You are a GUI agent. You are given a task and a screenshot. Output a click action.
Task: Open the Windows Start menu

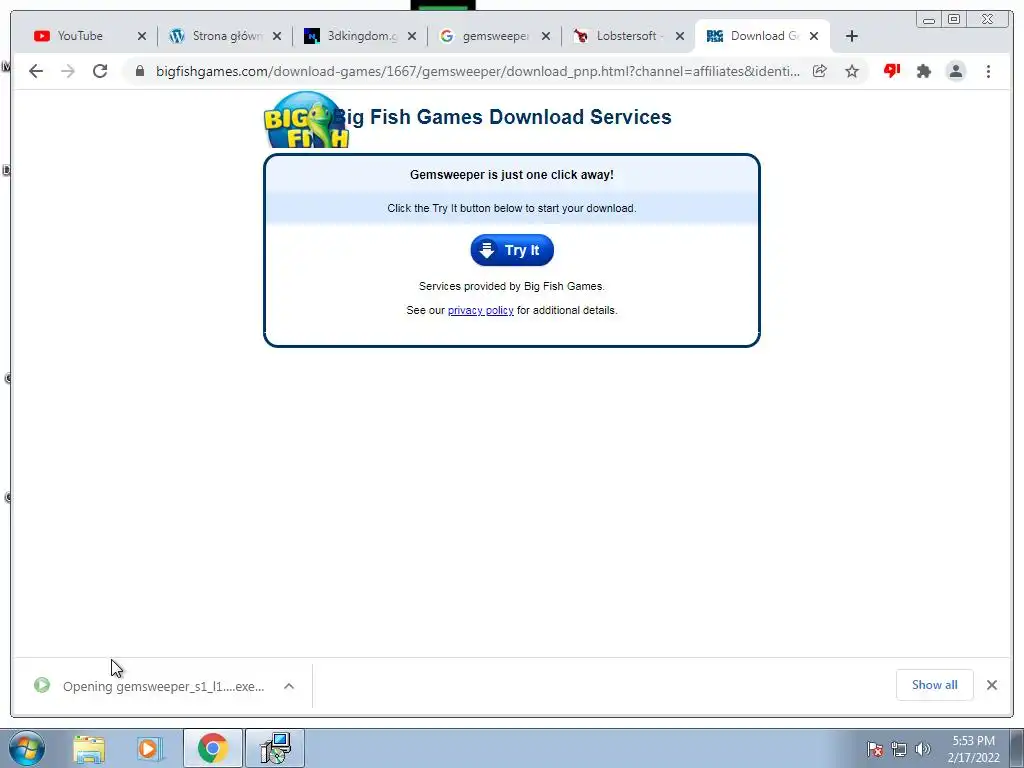point(27,748)
